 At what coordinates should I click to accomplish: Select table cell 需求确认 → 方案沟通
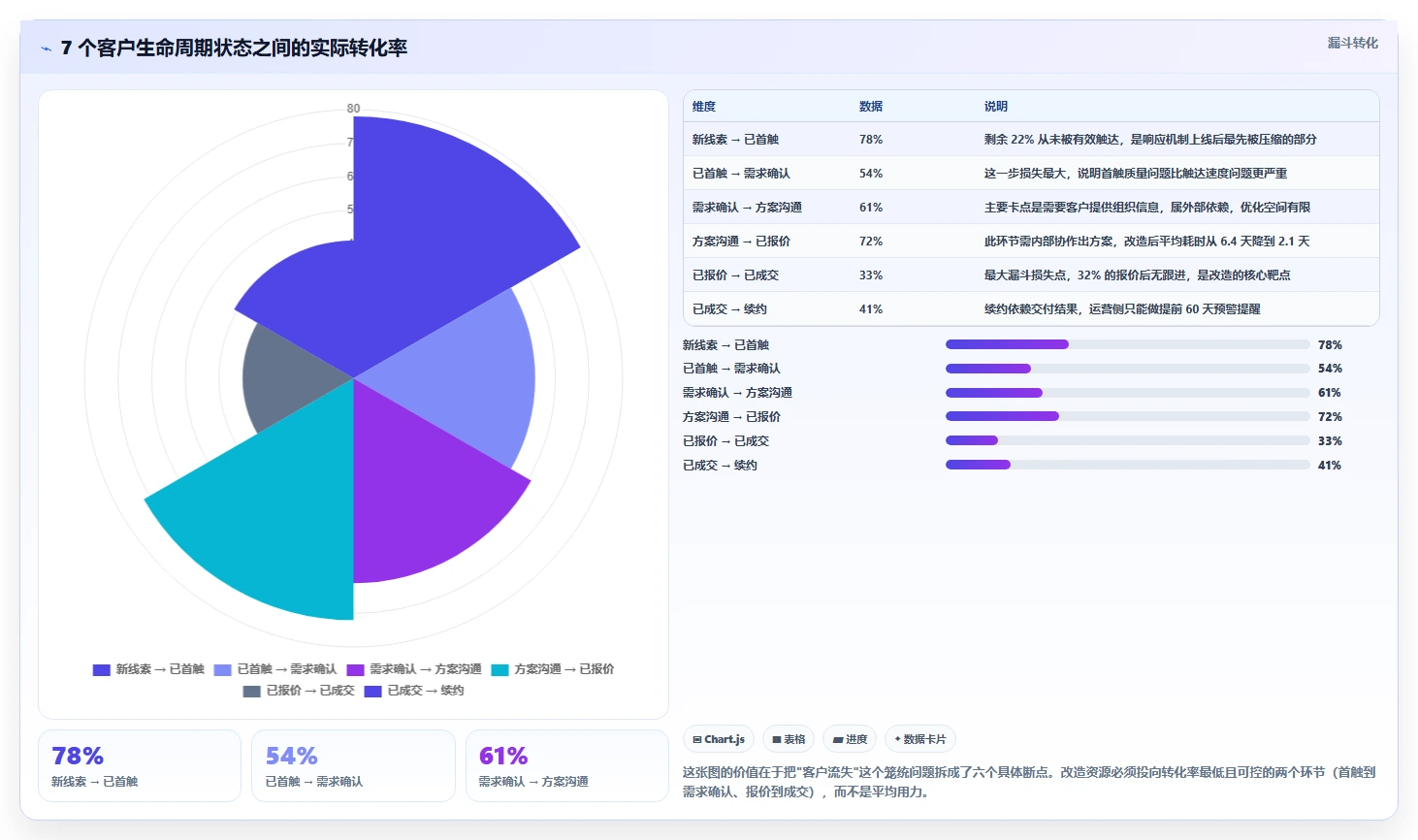tap(747, 208)
